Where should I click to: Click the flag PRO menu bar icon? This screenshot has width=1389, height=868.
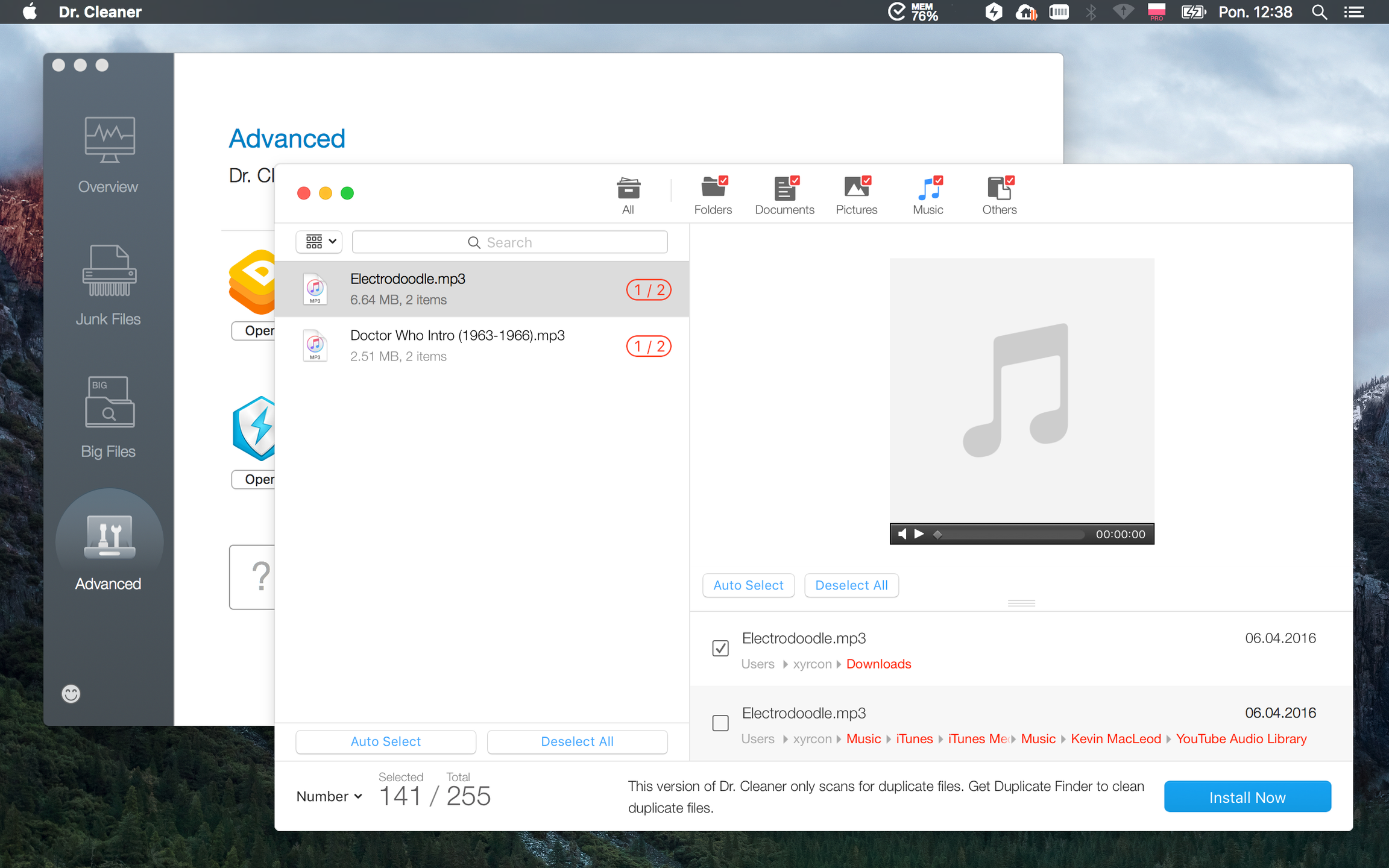pyautogui.click(x=1156, y=12)
